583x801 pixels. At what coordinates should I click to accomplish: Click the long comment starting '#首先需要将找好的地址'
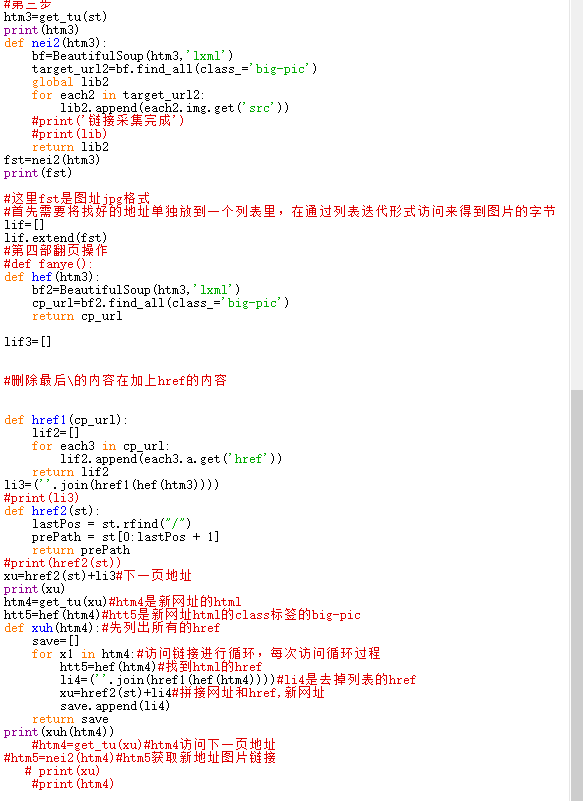[x=279, y=211]
